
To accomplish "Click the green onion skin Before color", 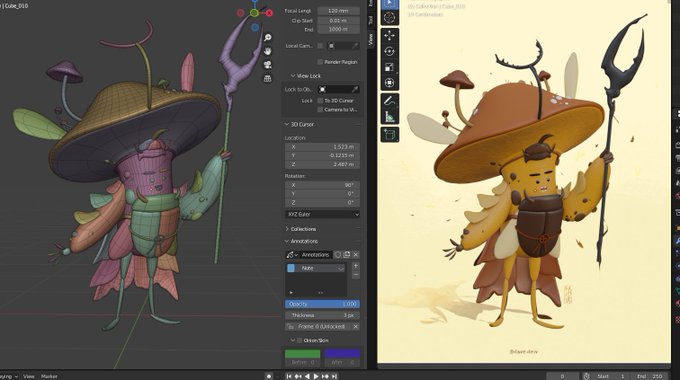I will point(302,354).
